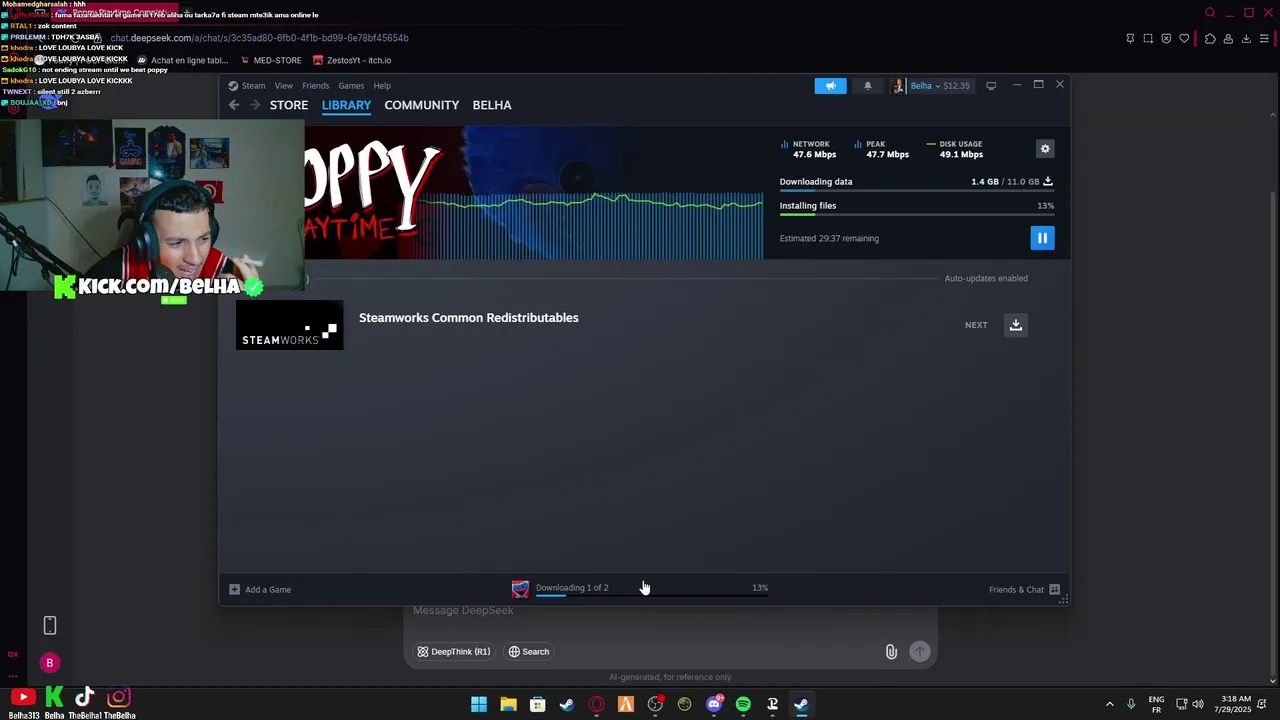Image resolution: width=1280 pixels, height=720 pixels.
Task: Open File Explorer from taskbar
Action: click(x=508, y=705)
